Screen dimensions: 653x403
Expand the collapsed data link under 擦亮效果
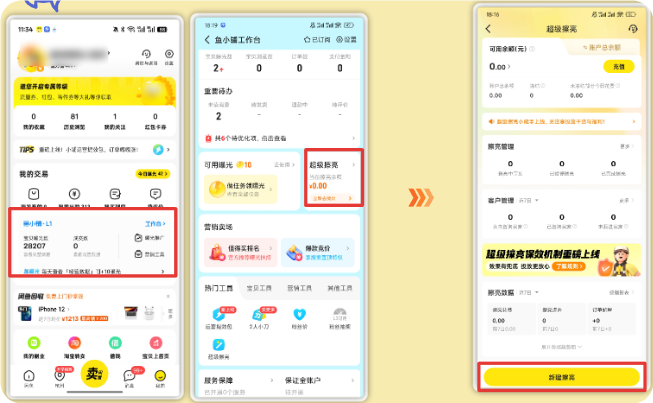[x=561, y=347]
